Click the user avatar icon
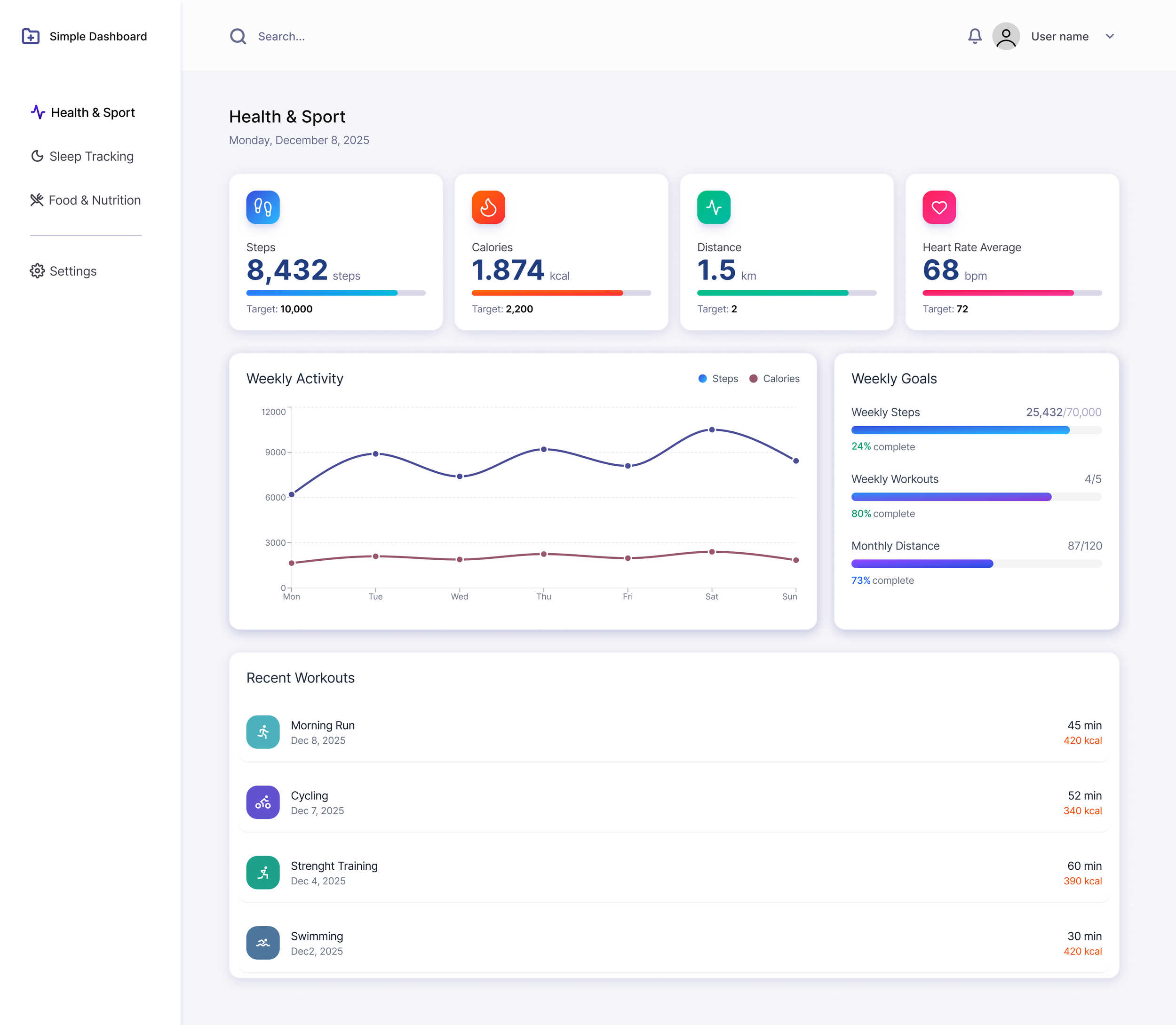This screenshot has width=1176, height=1025. (x=1006, y=36)
